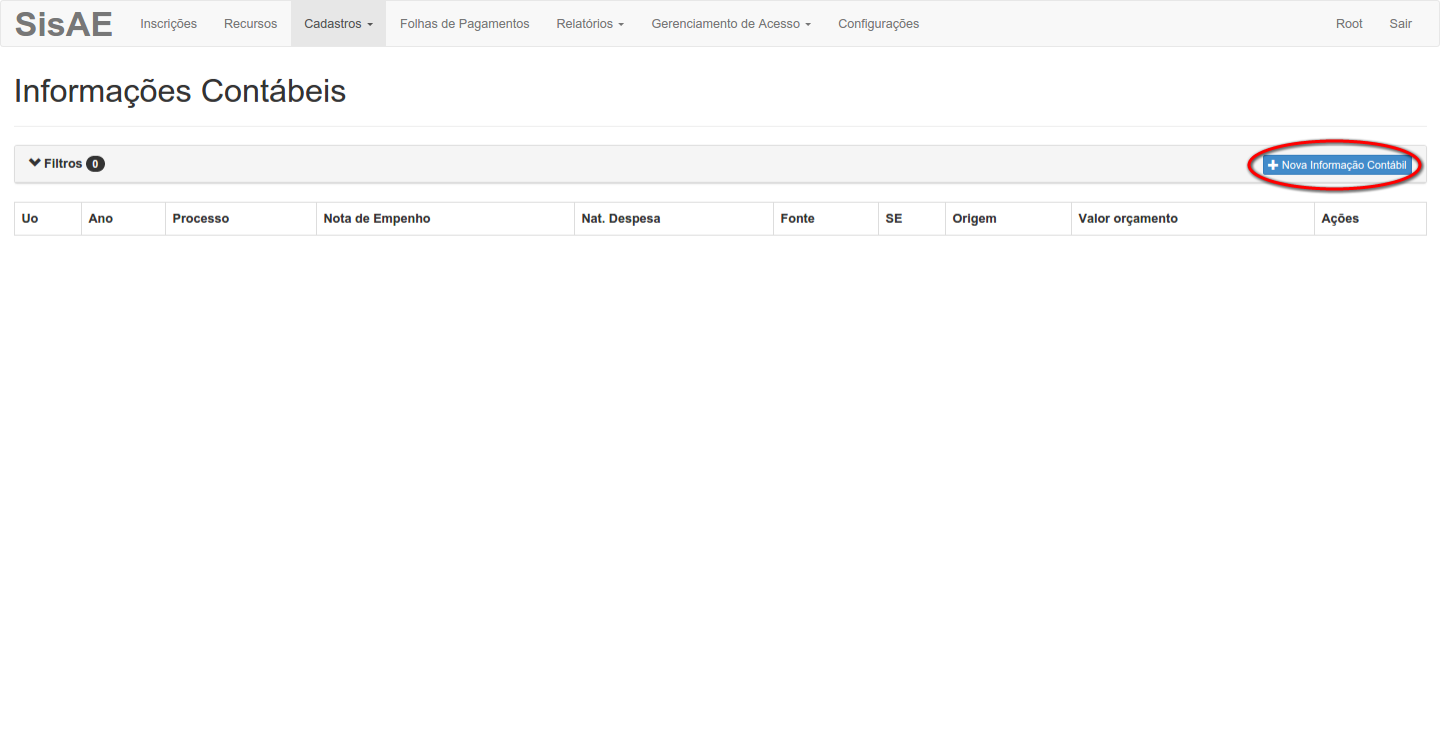The image size is (1440, 742).
Task: Expand the Relatórios dropdown menu
Action: 590,24
